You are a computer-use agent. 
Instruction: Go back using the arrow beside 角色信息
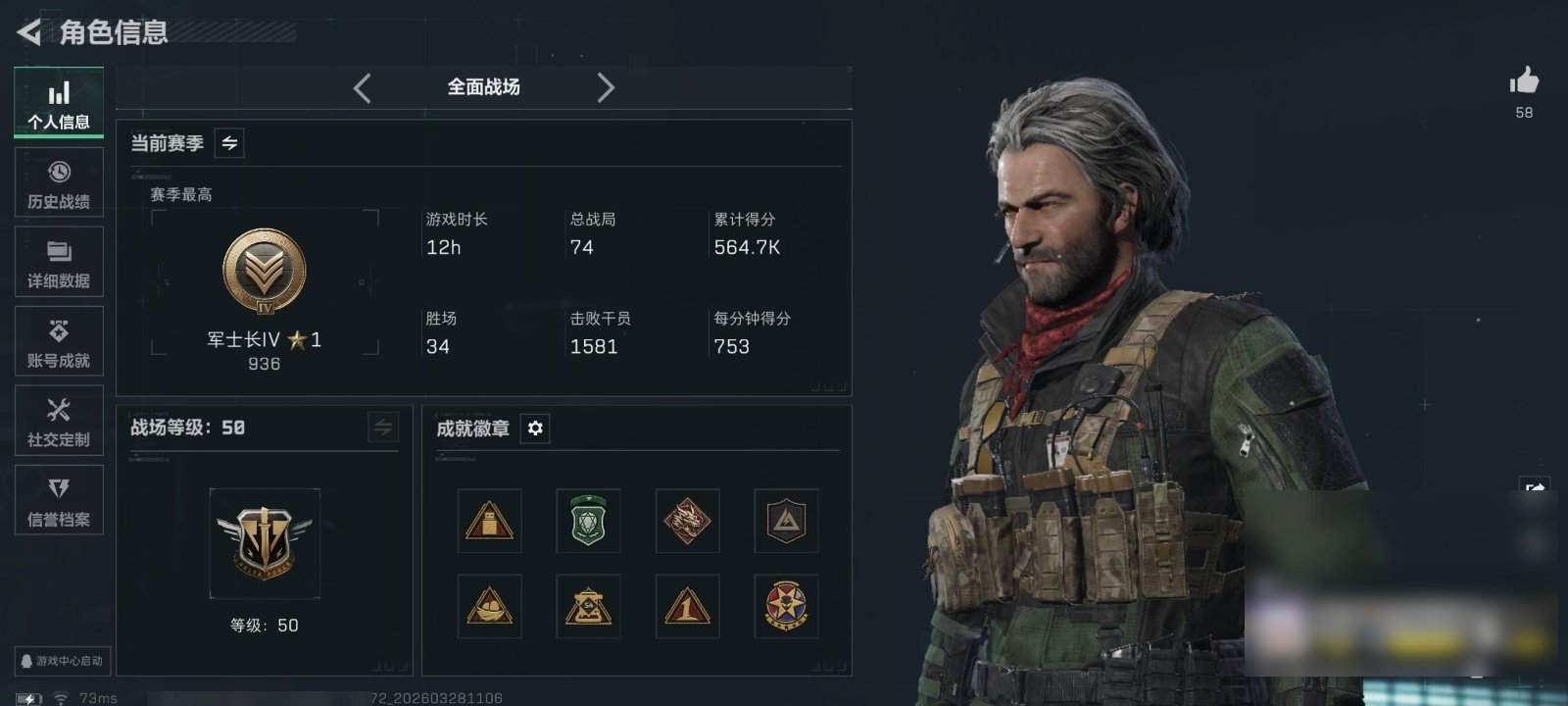tap(29, 32)
